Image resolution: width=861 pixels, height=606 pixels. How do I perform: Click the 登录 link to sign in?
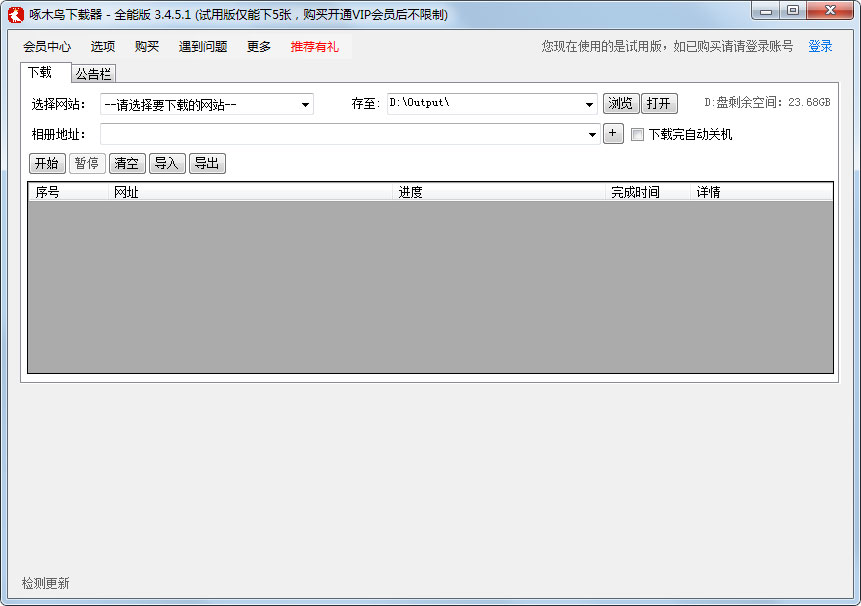pyautogui.click(x=820, y=47)
